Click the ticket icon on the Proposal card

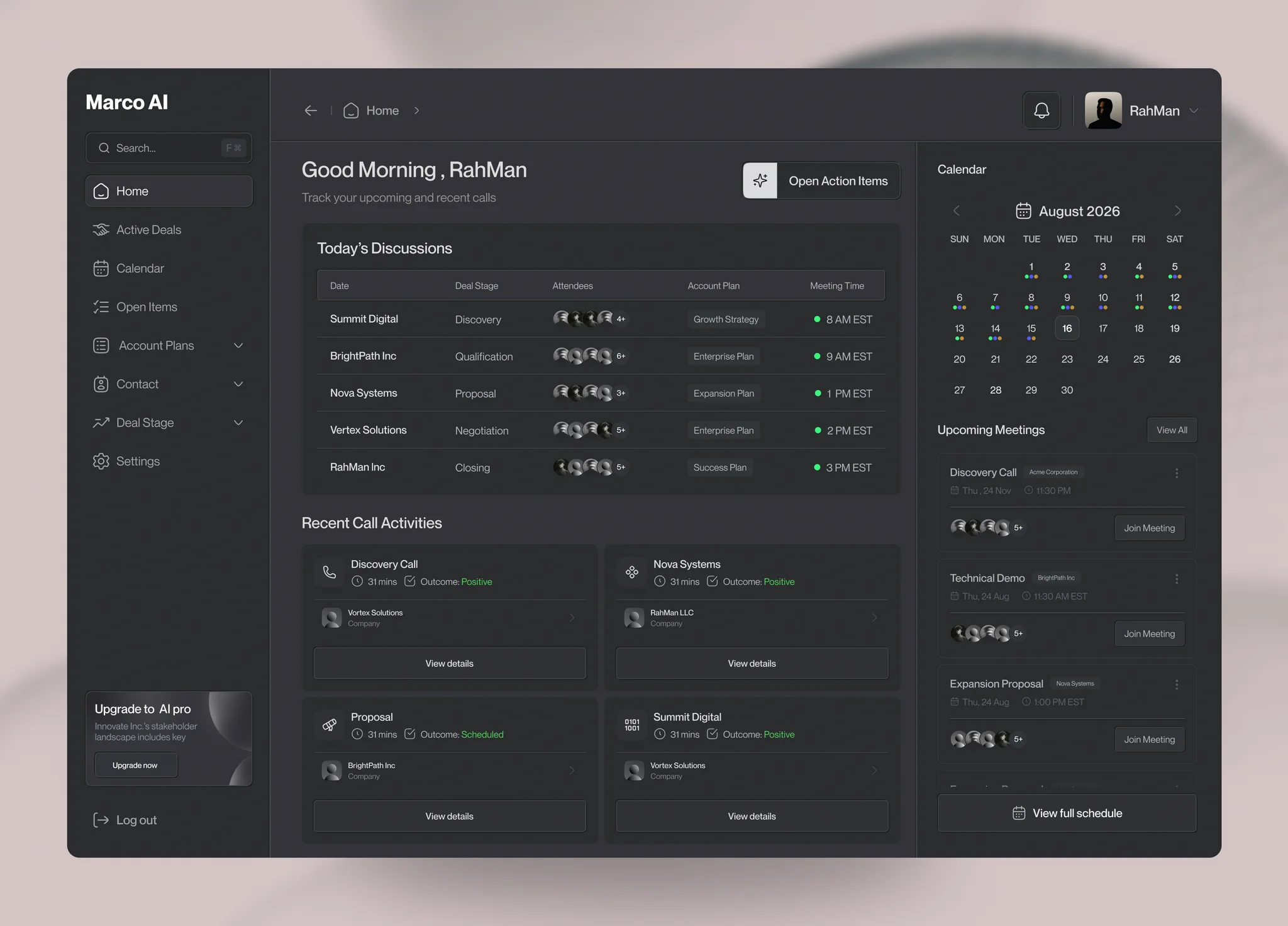click(330, 725)
